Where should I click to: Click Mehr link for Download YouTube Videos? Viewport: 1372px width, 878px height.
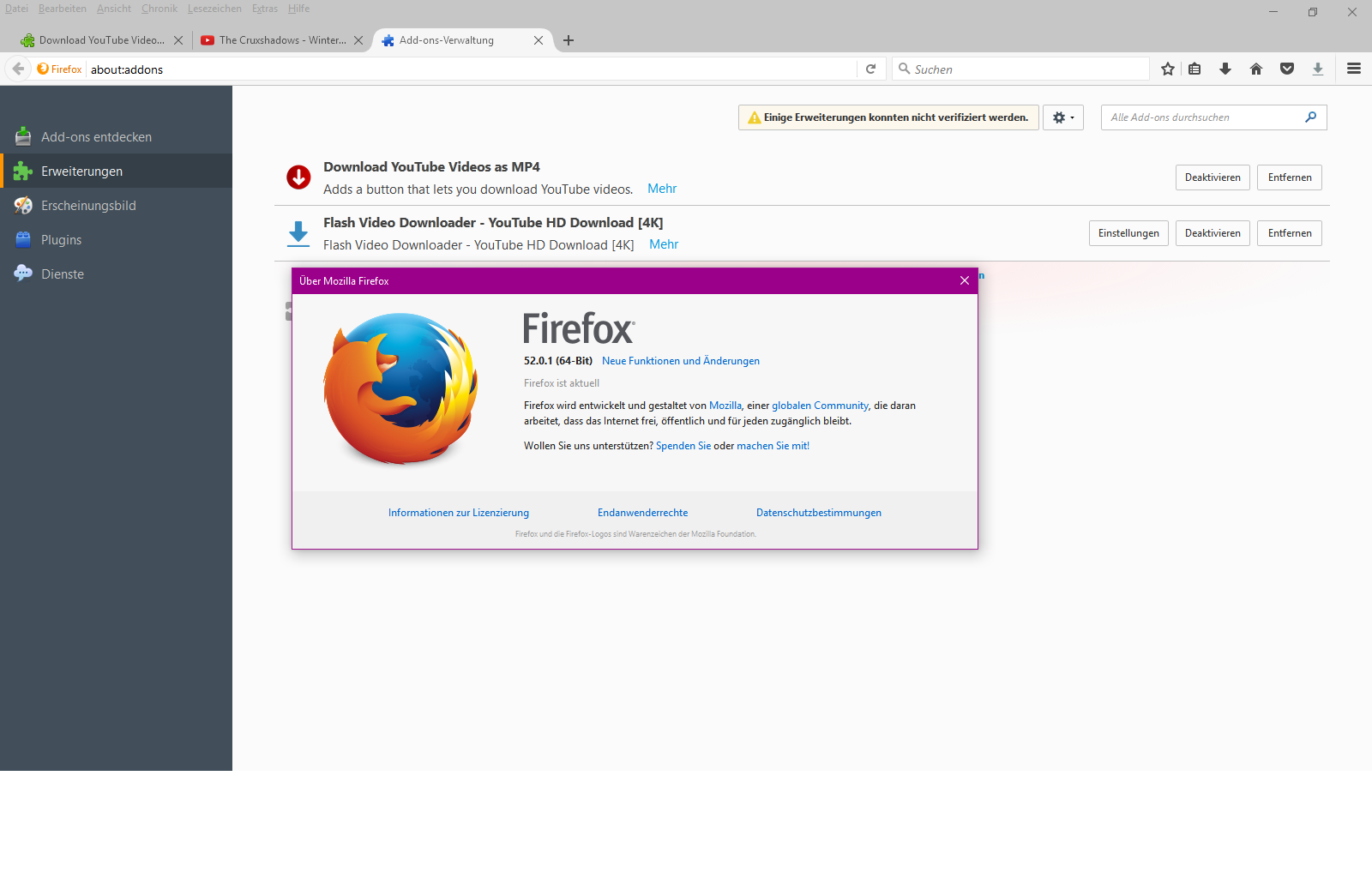coord(662,189)
